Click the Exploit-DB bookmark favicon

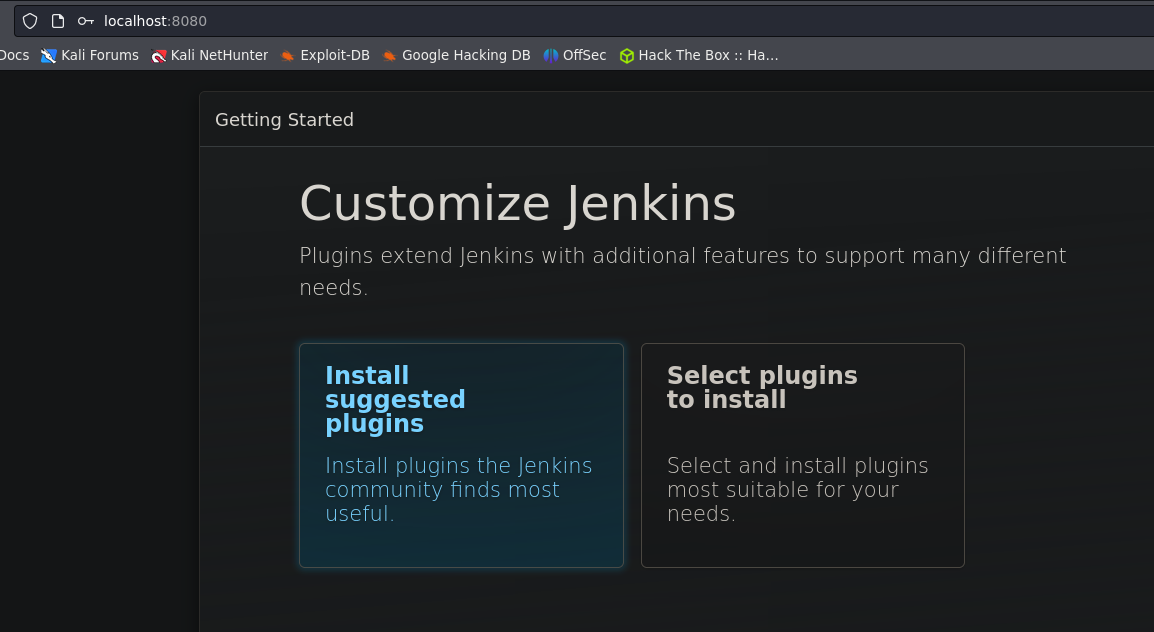coord(288,56)
